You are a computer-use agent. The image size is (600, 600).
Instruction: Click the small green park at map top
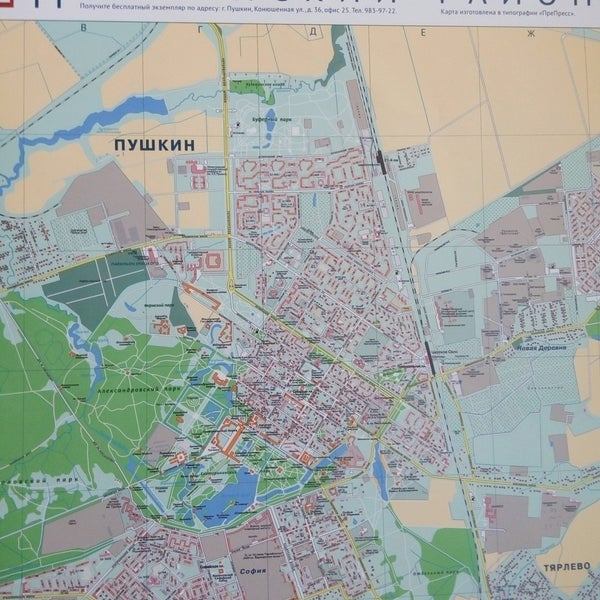[250, 86]
